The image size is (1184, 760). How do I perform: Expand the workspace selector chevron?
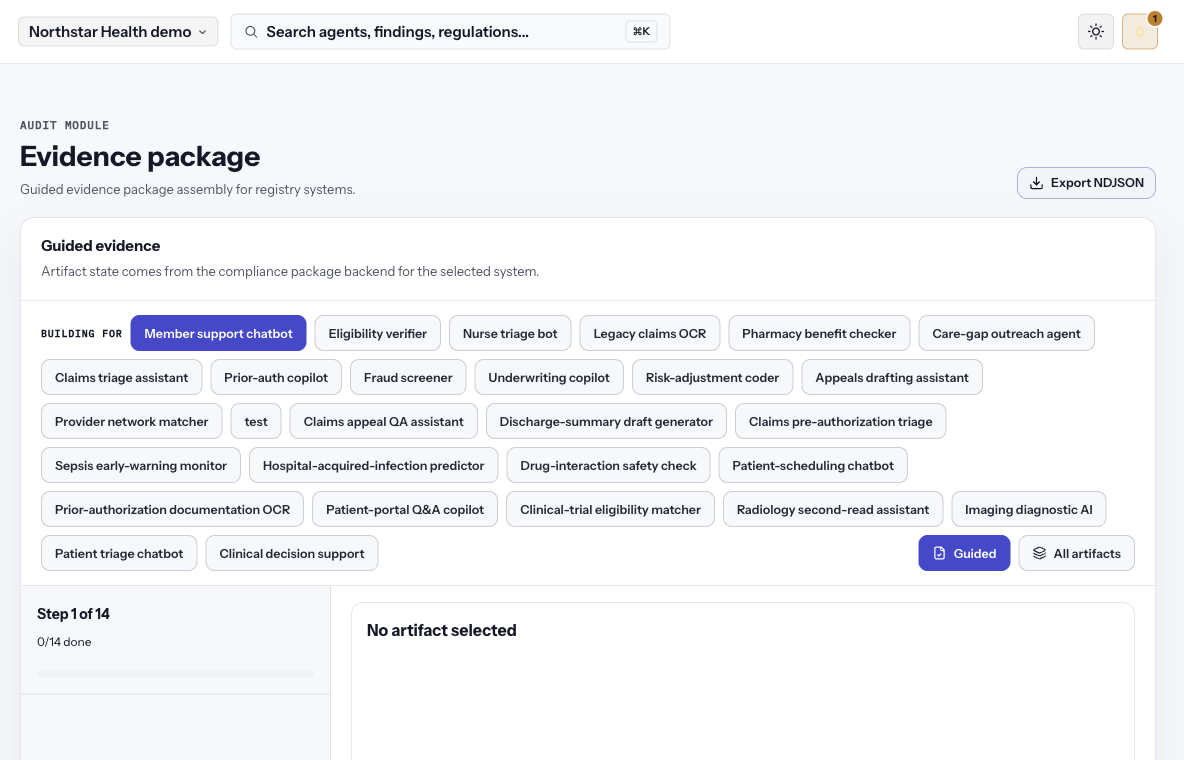[x=202, y=32]
